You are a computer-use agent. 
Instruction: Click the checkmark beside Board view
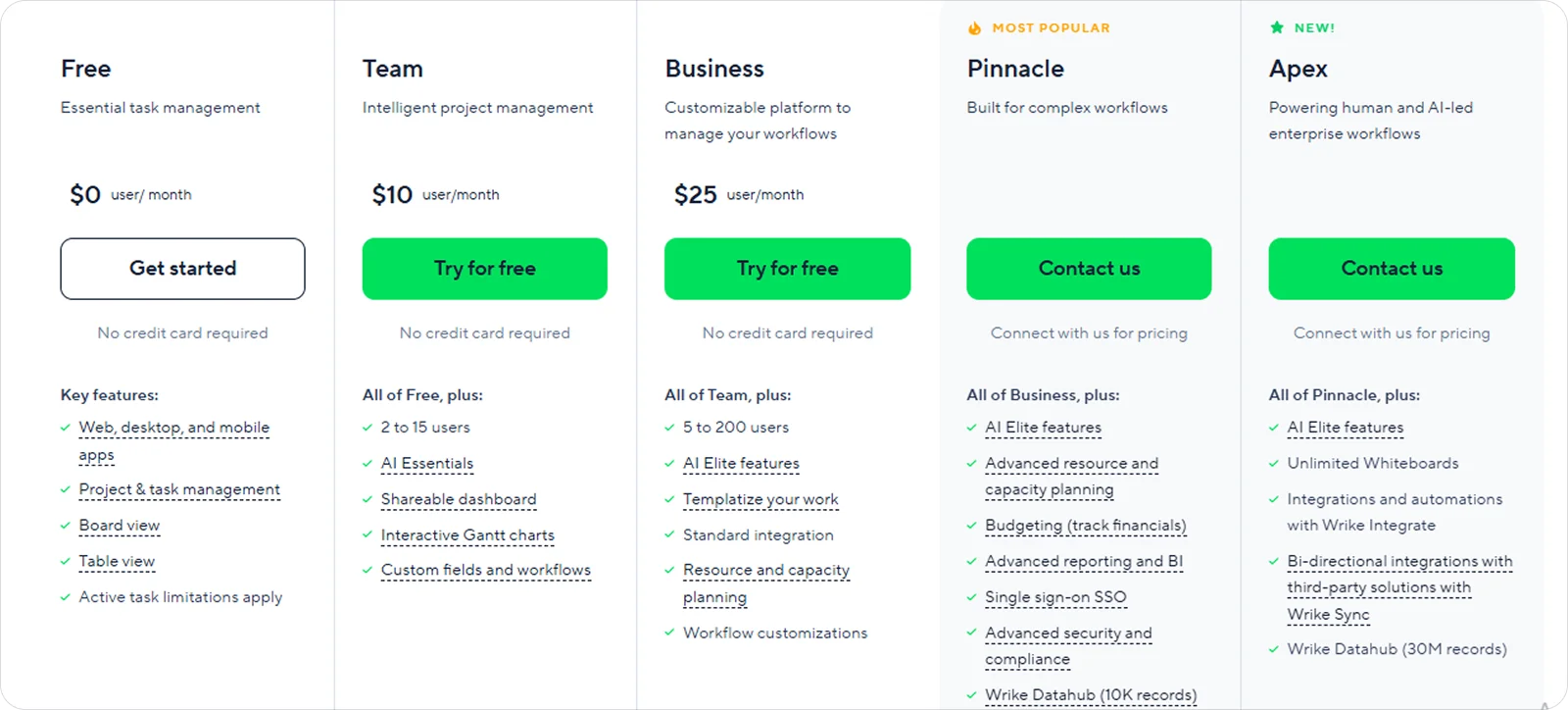click(64, 526)
